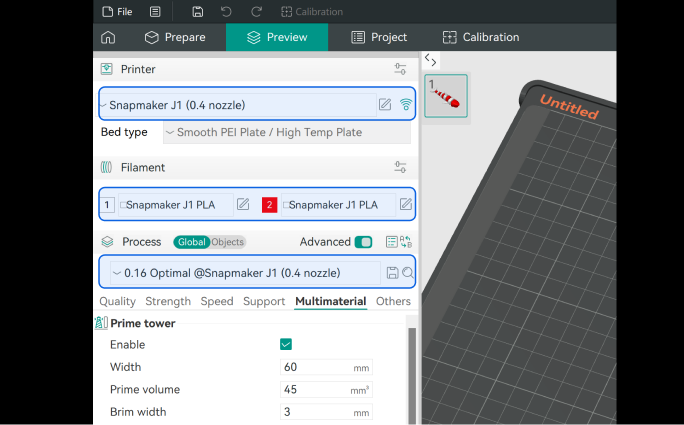Click the redo arrow icon
Screen dimensions: 684x425
coord(256,12)
